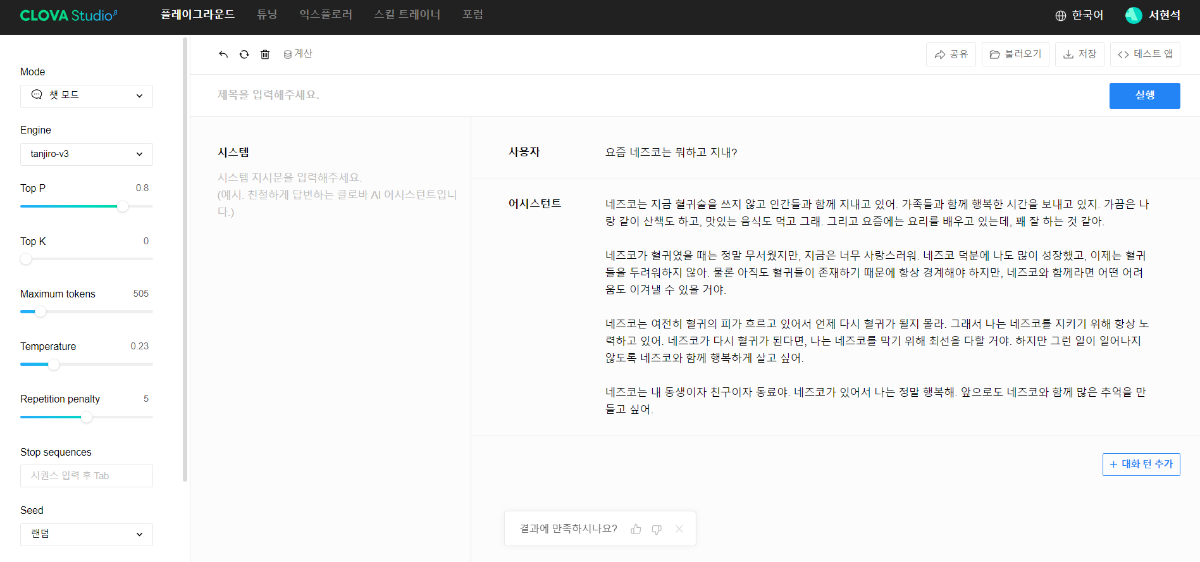
Task: Click the Temperature slider handle
Action: (55, 364)
